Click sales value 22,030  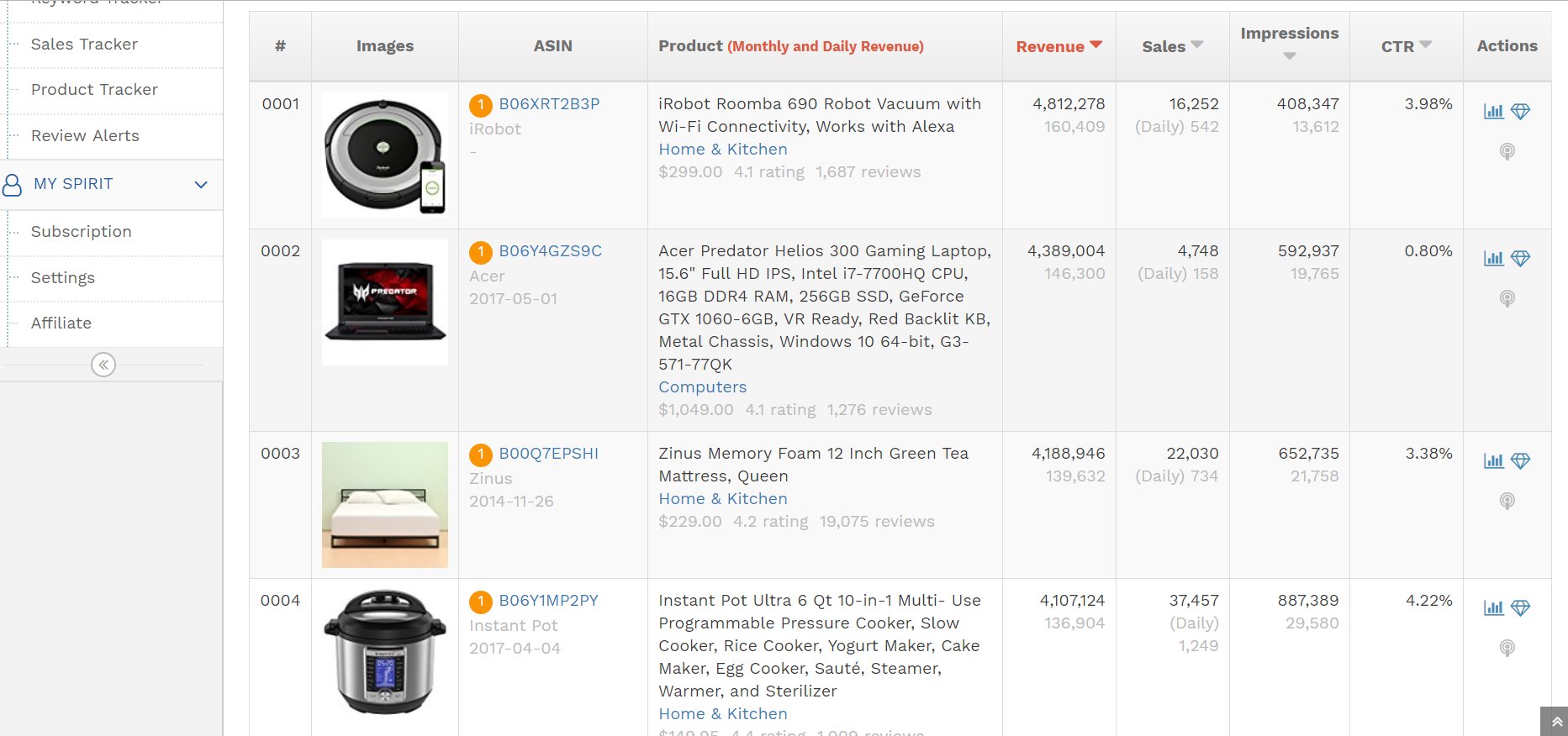[x=1192, y=454]
